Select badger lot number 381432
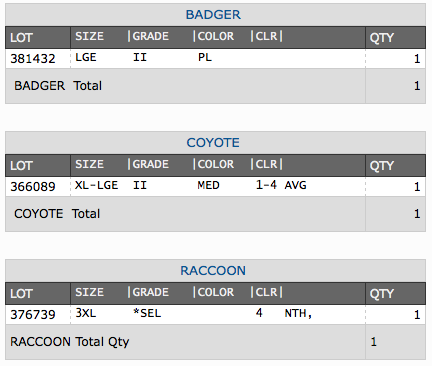432x366 pixels. tap(33, 59)
